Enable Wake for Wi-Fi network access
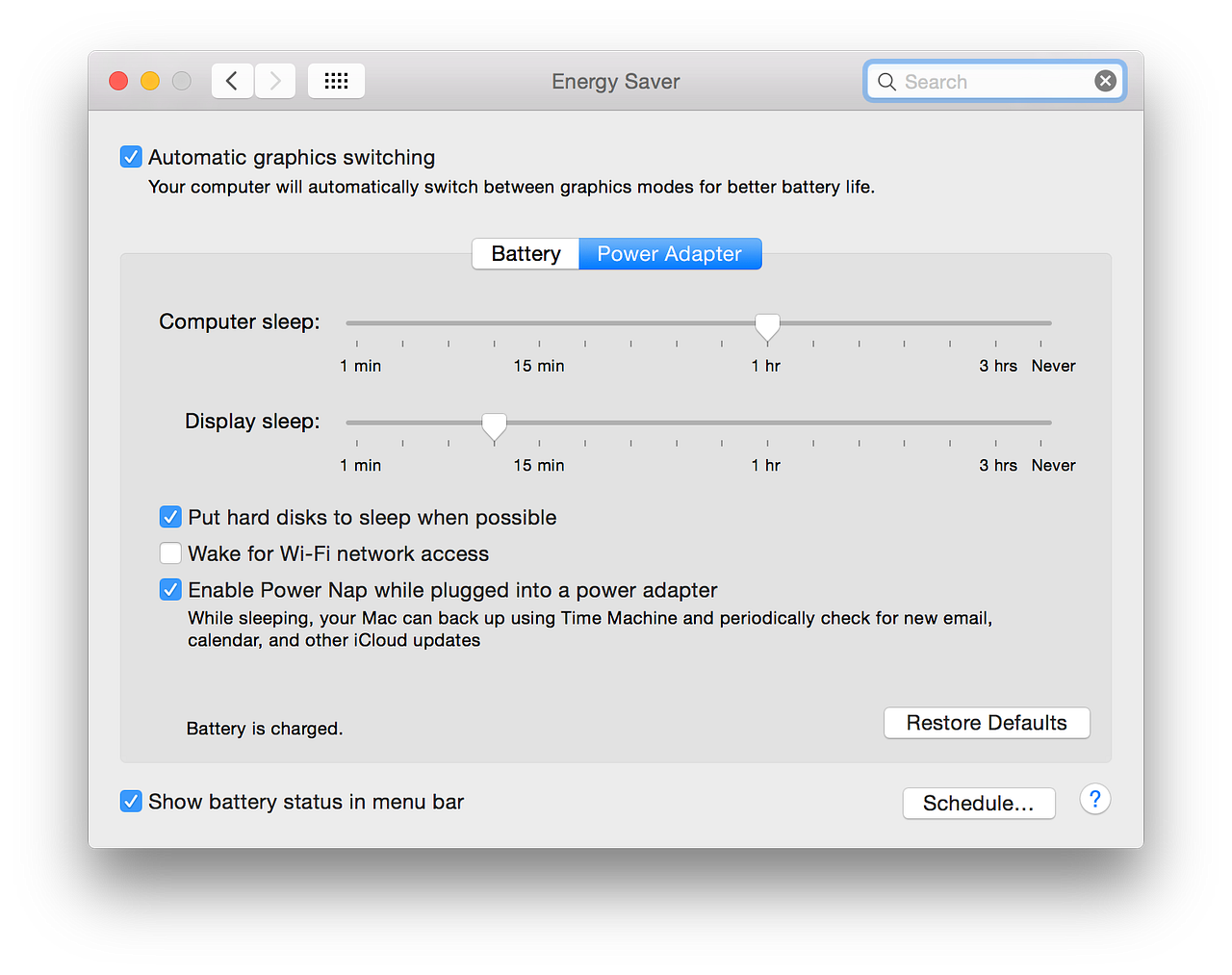 tap(170, 552)
